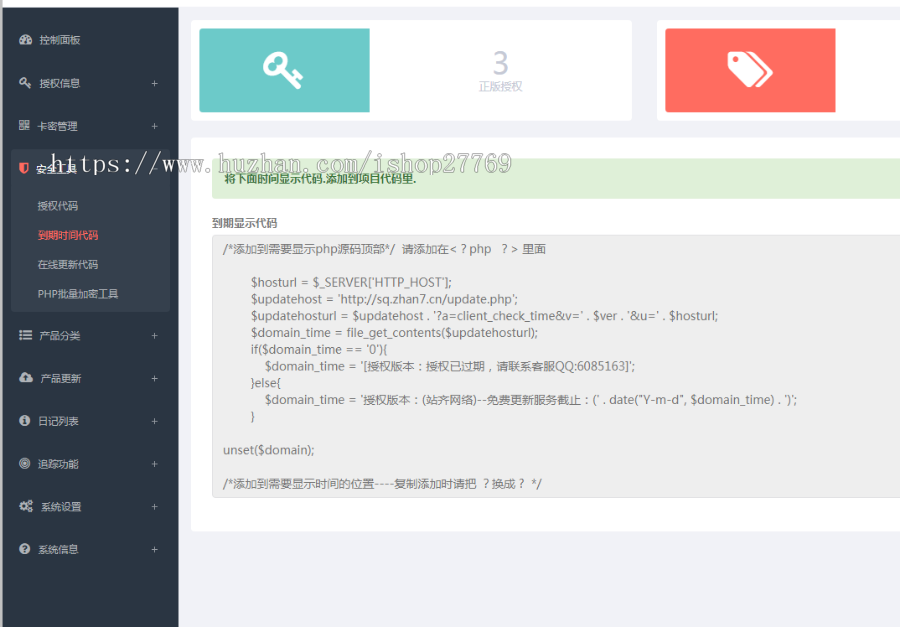Click the list icon beside 产品分类

(25, 335)
